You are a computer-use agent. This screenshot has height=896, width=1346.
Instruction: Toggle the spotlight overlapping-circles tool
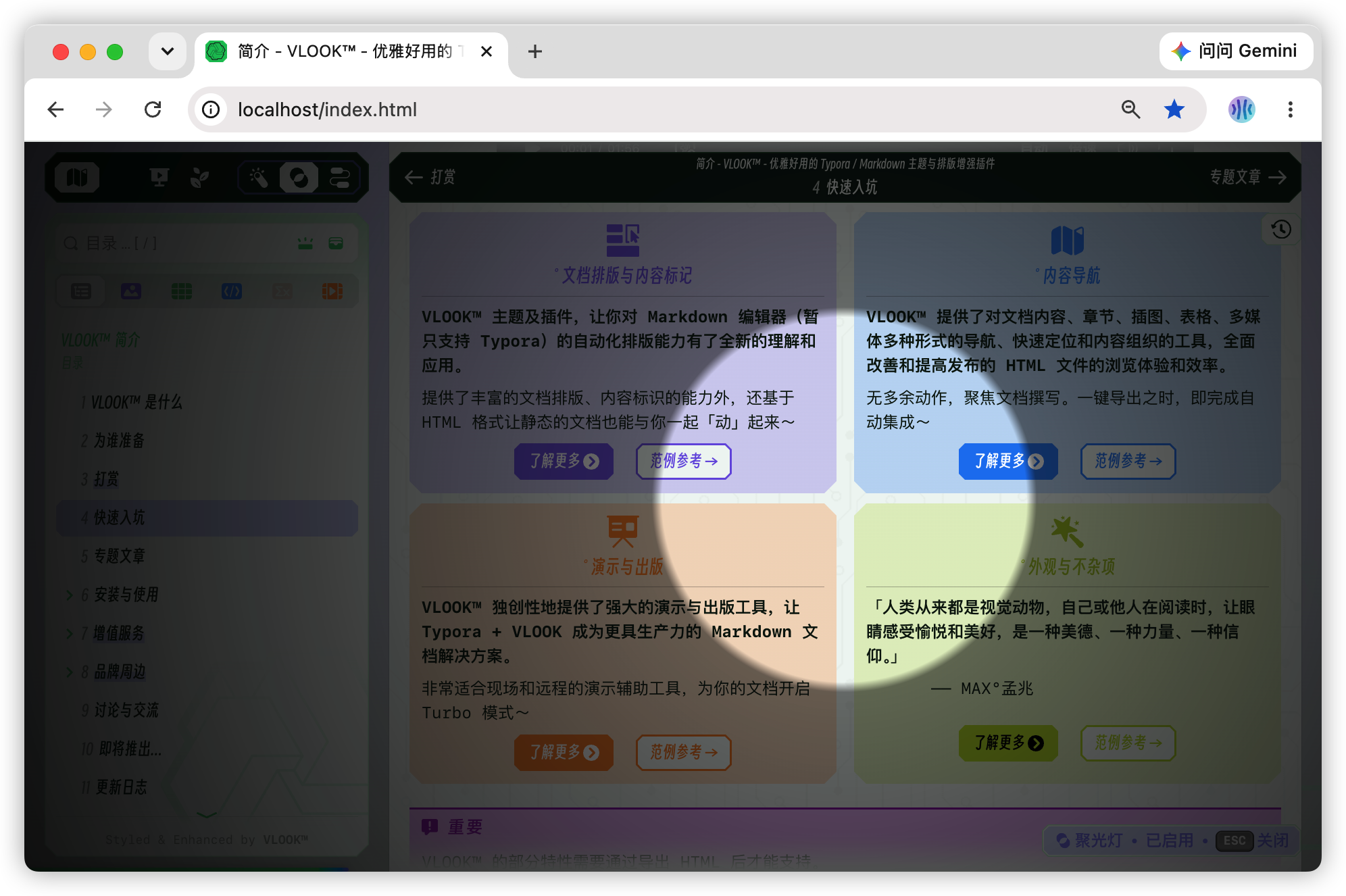(299, 178)
